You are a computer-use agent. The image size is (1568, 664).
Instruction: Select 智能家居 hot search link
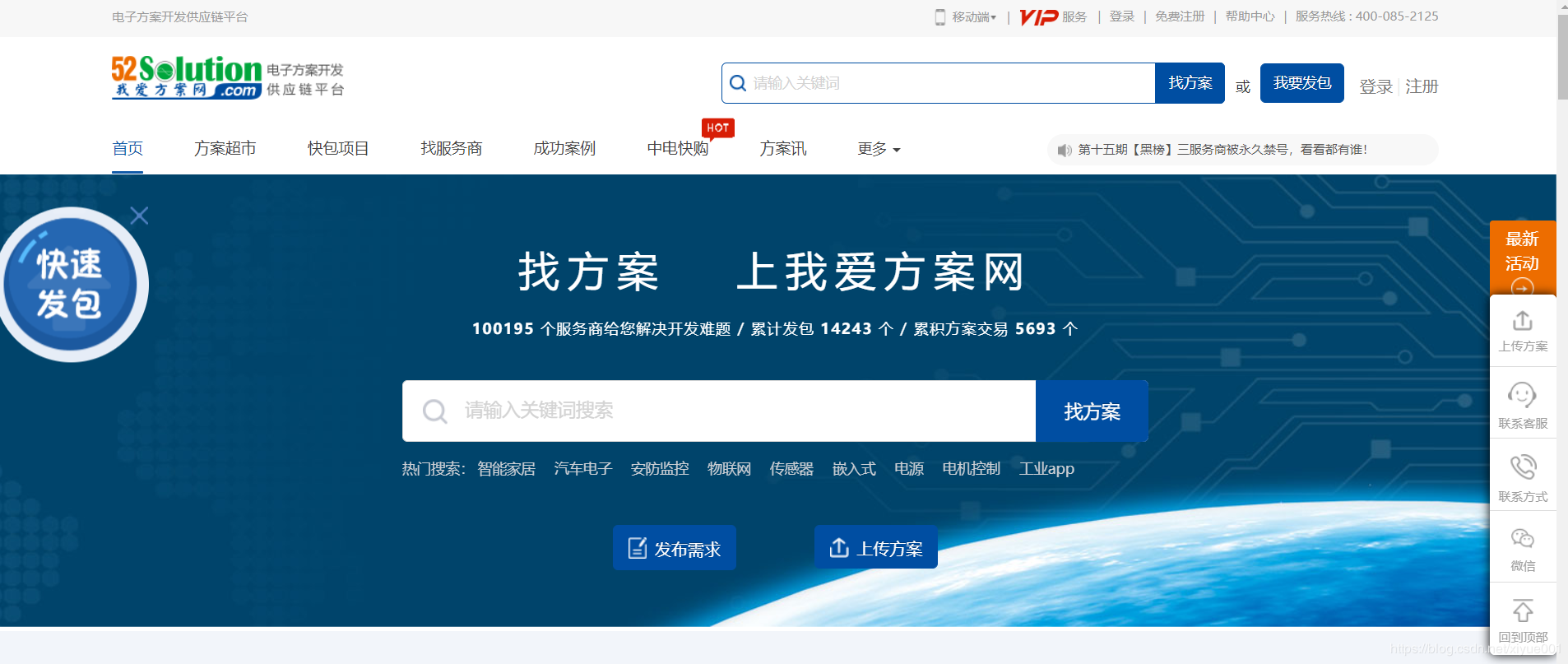point(506,469)
